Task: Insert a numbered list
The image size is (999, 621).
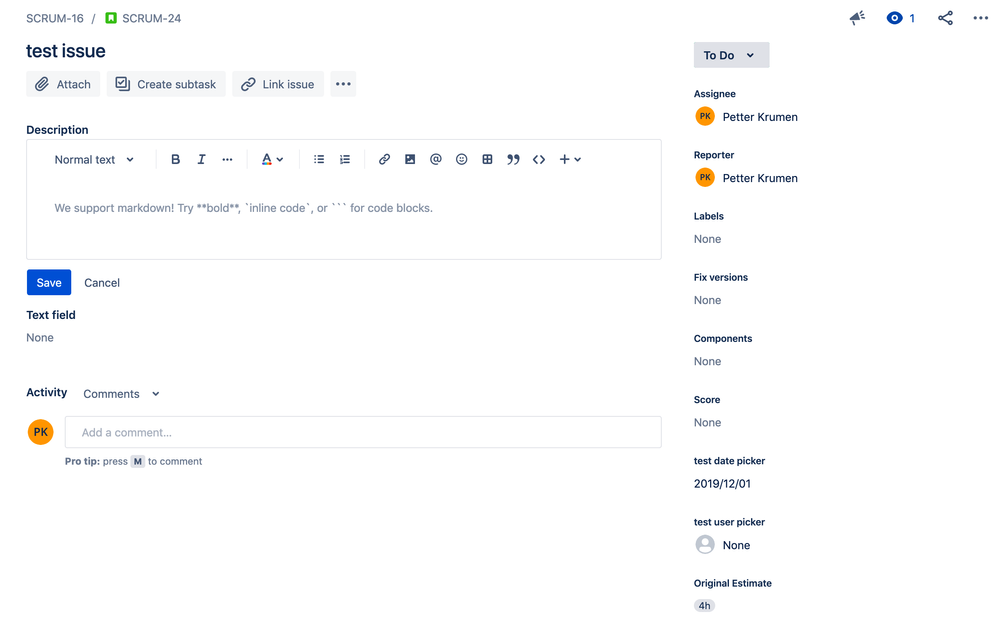Action: click(345, 159)
